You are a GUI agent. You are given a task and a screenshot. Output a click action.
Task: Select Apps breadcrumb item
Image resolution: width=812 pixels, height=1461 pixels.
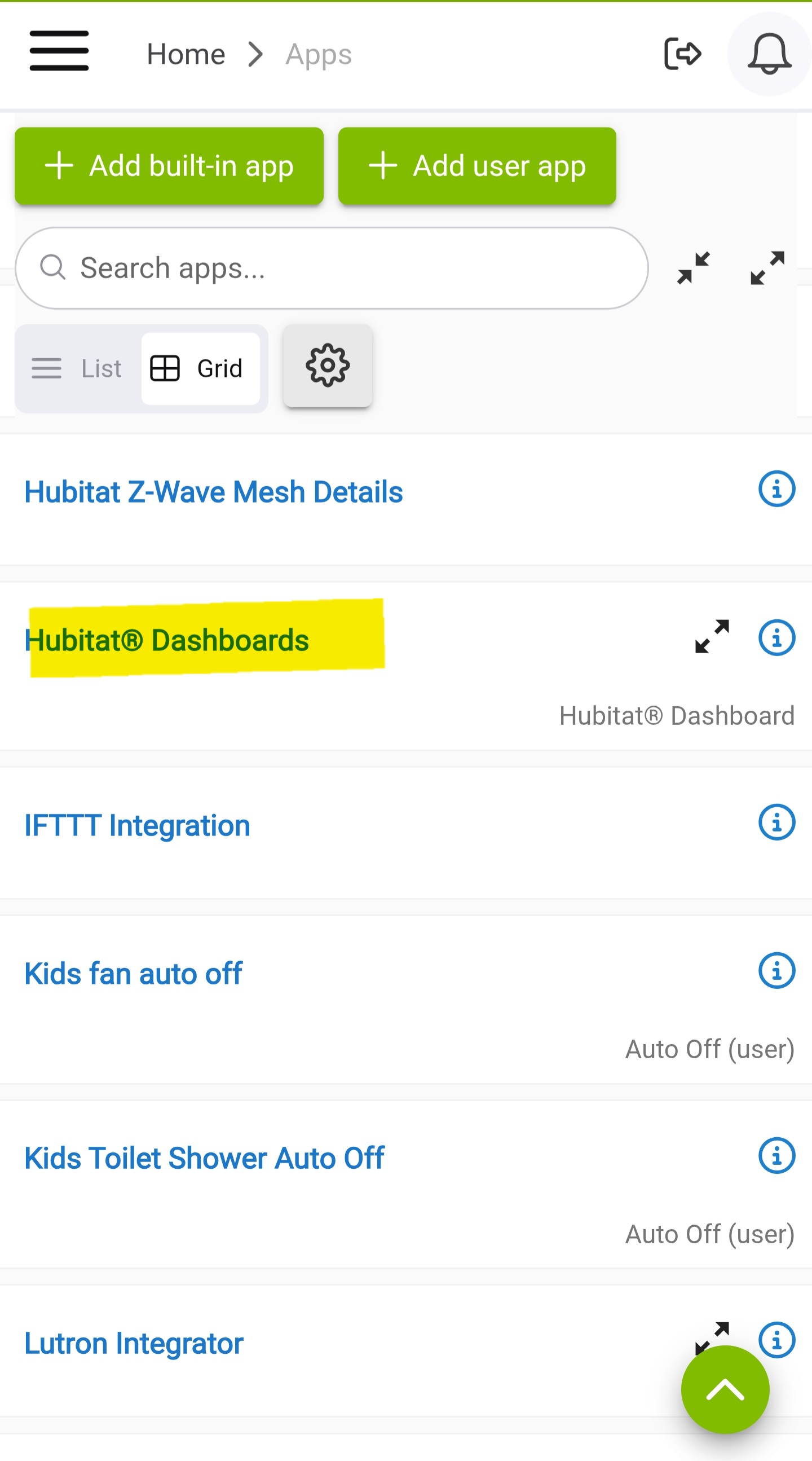click(319, 55)
